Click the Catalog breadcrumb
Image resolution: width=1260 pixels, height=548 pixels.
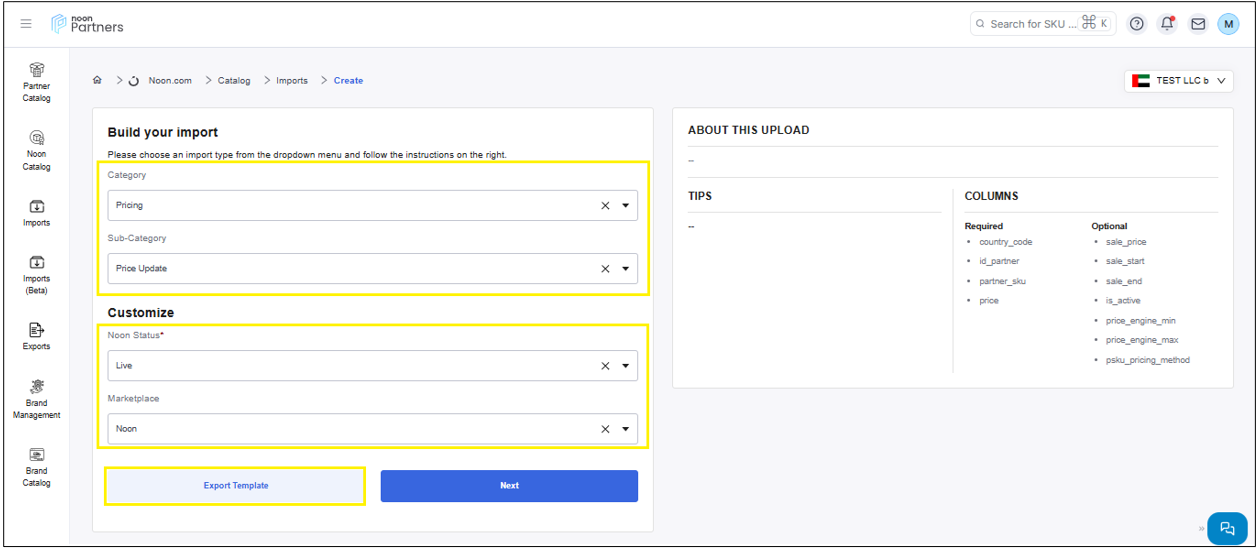click(x=234, y=81)
